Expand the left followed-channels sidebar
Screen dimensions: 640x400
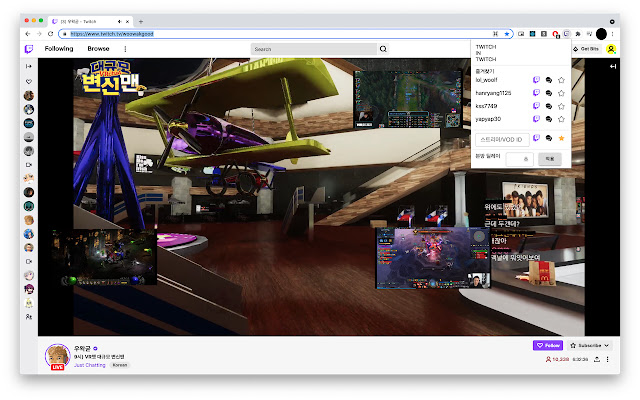(29, 66)
